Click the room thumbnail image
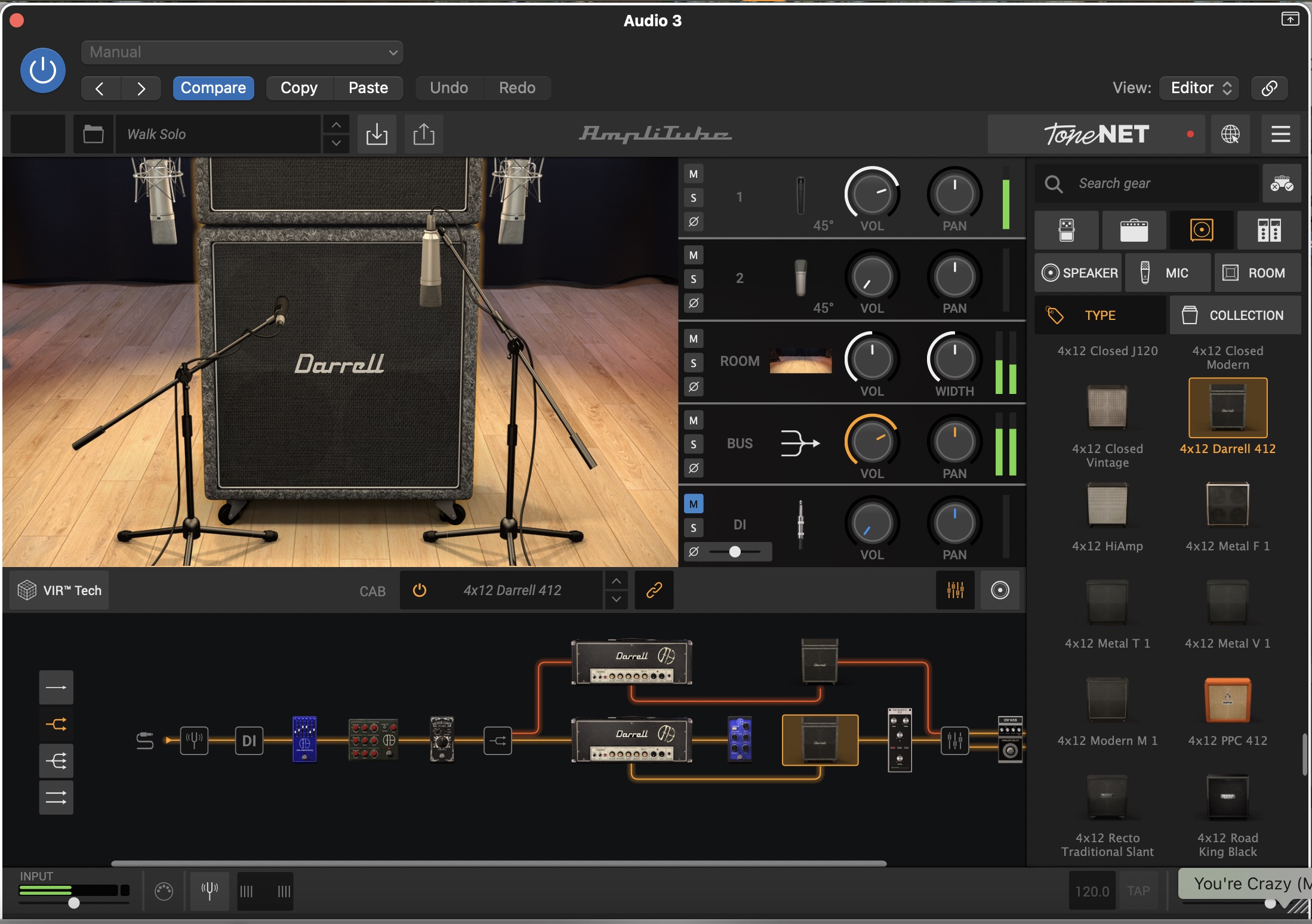This screenshot has width=1312, height=924. tap(800, 361)
